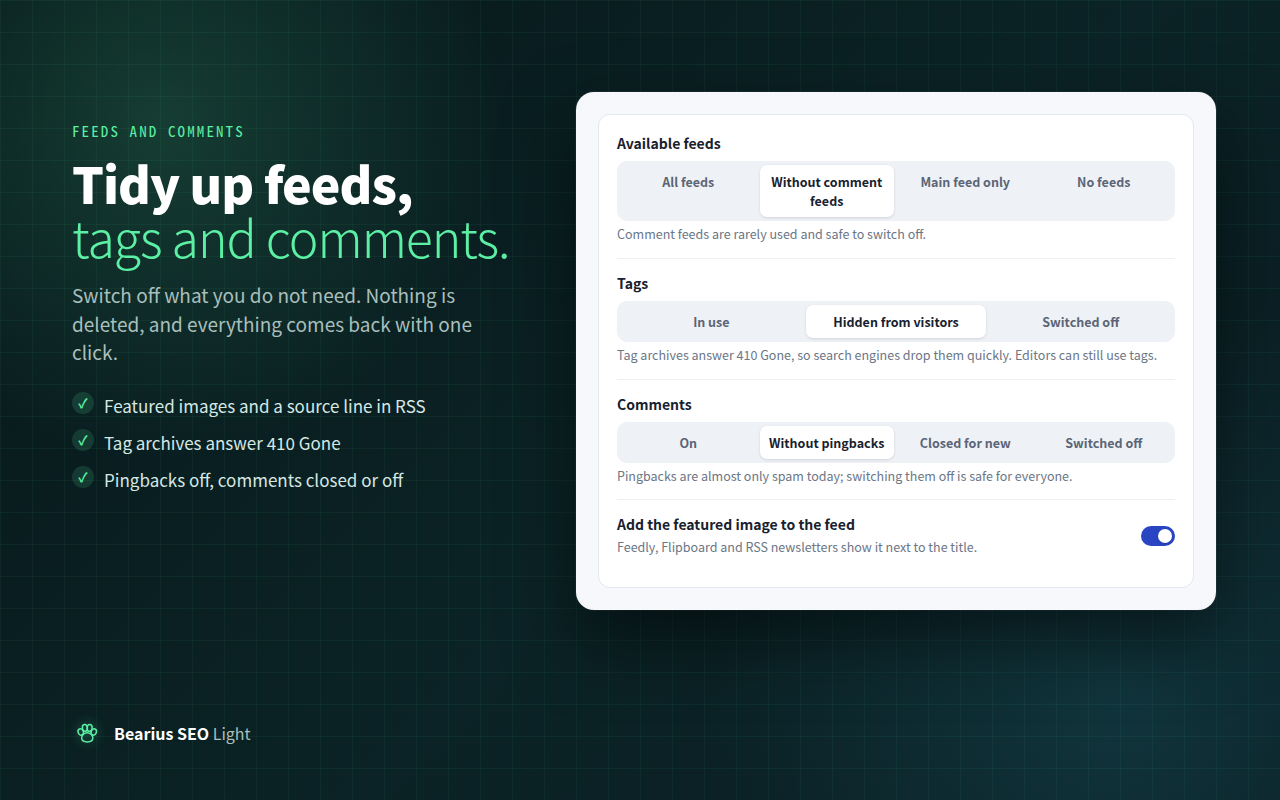Click the Add the featured image to the feed label

coord(736,524)
